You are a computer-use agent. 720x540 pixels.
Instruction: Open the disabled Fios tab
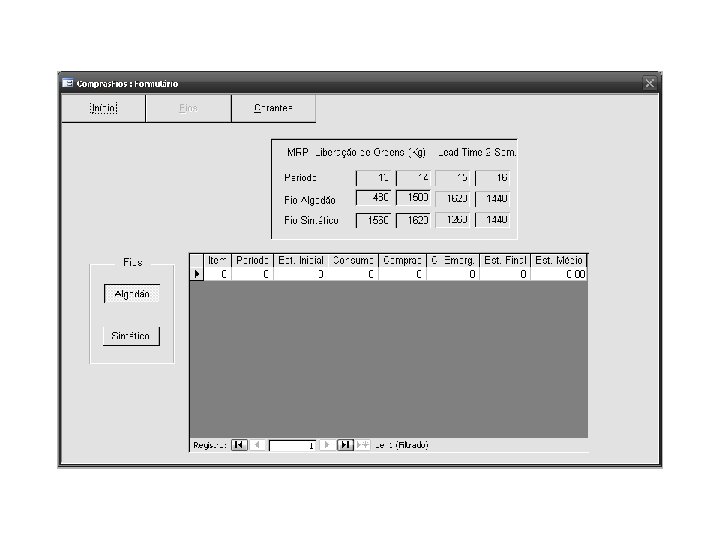(188, 108)
